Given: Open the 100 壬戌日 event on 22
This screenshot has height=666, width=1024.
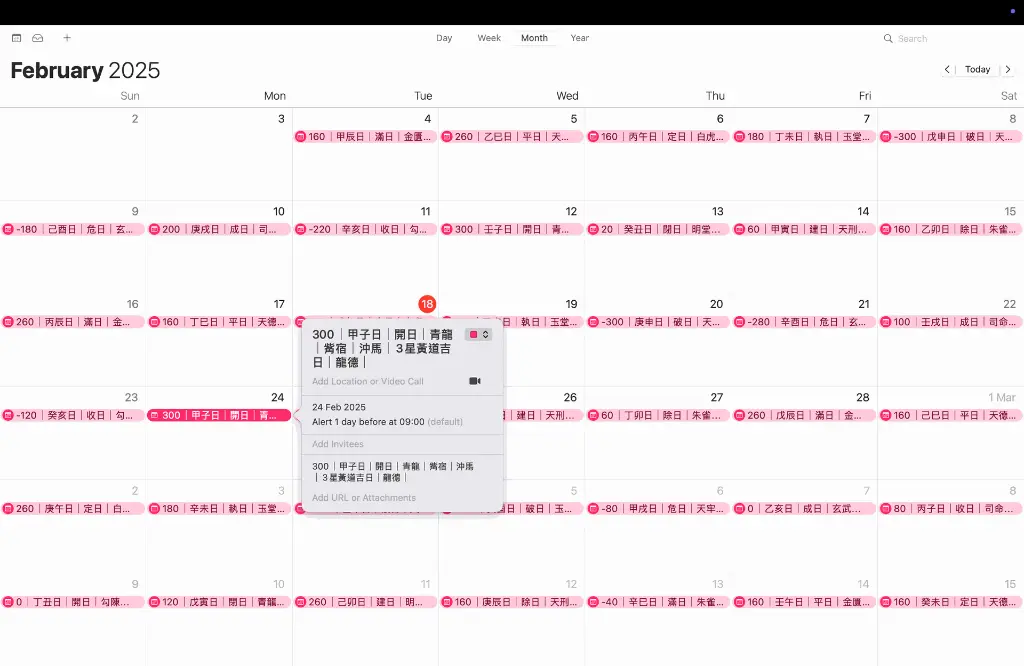Looking at the screenshot, I should (950, 322).
